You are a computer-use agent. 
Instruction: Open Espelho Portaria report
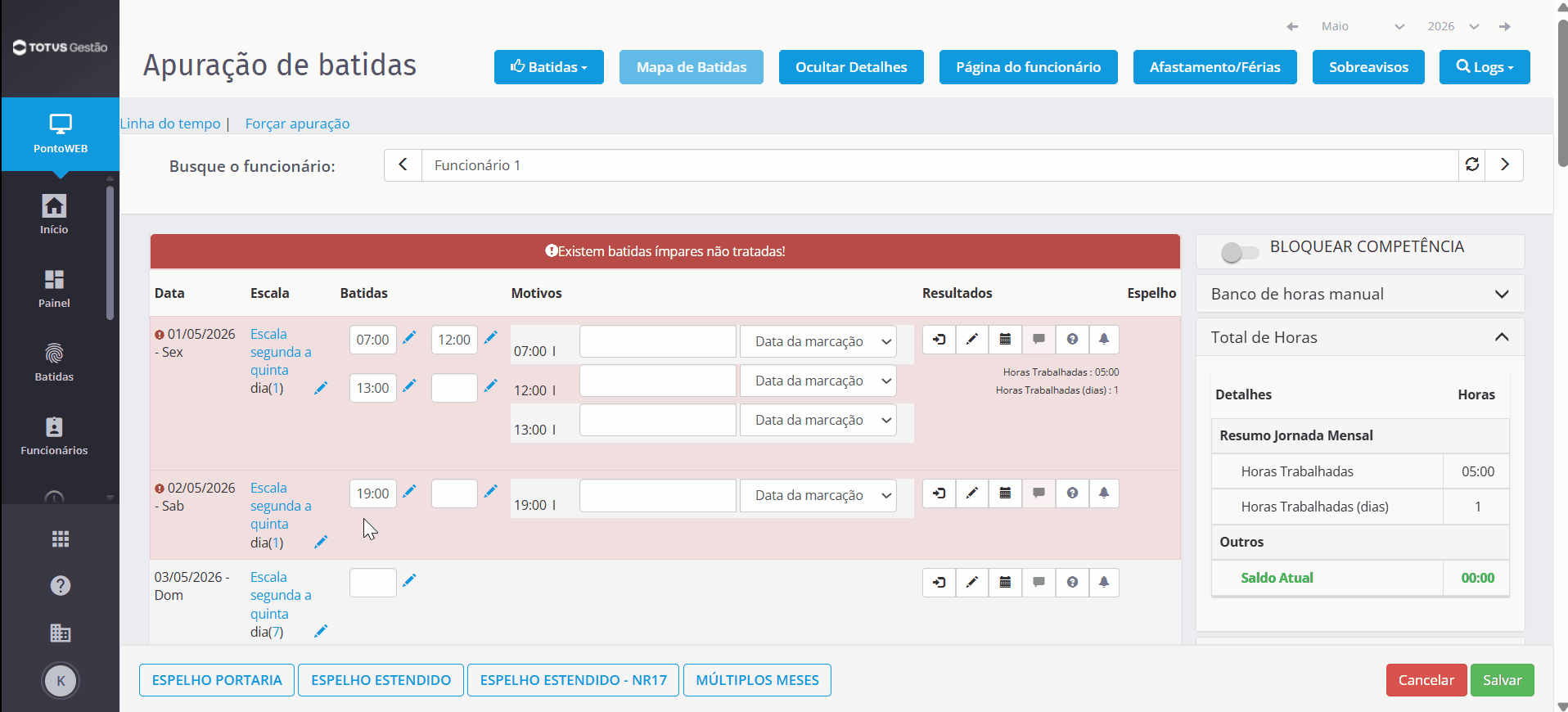pos(217,680)
